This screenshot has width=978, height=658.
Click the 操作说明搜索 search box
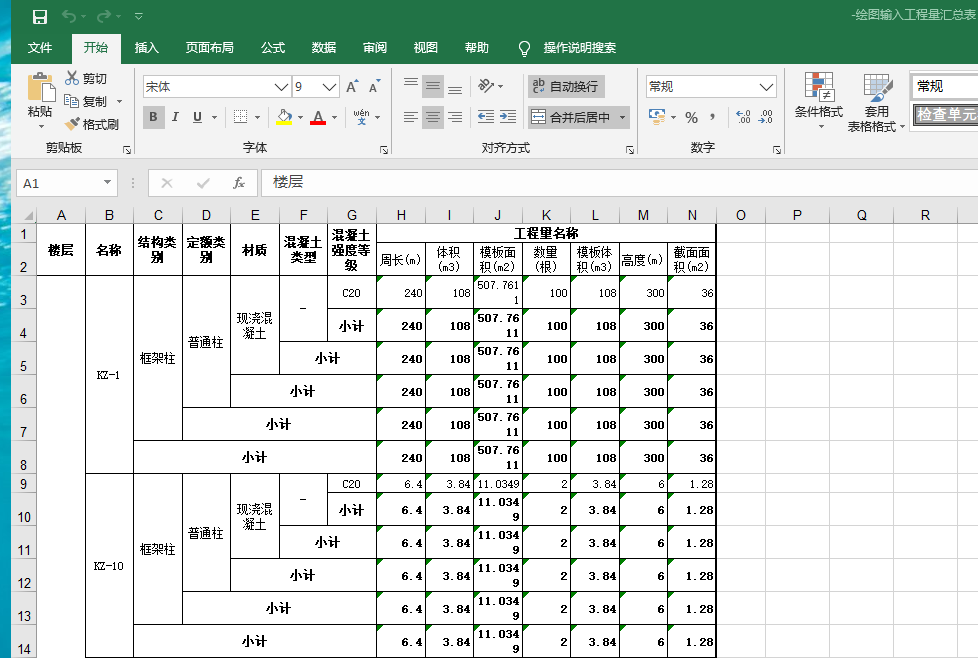[579, 47]
